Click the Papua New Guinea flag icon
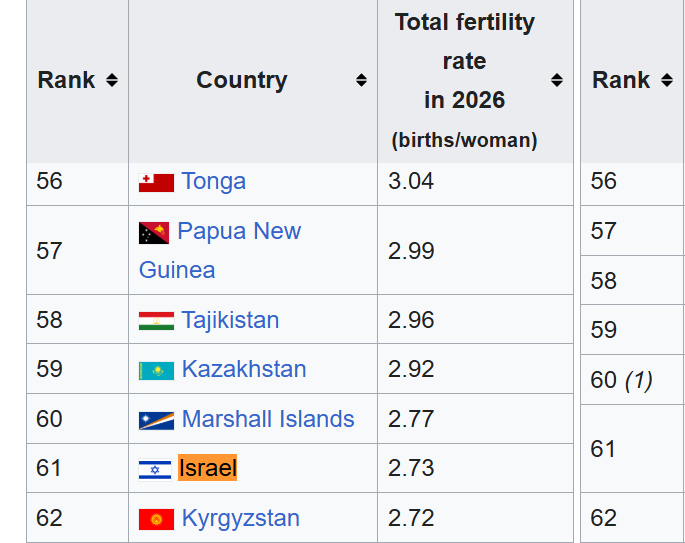Image resolution: width=685 pixels, height=543 pixels. click(x=154, y=233)
